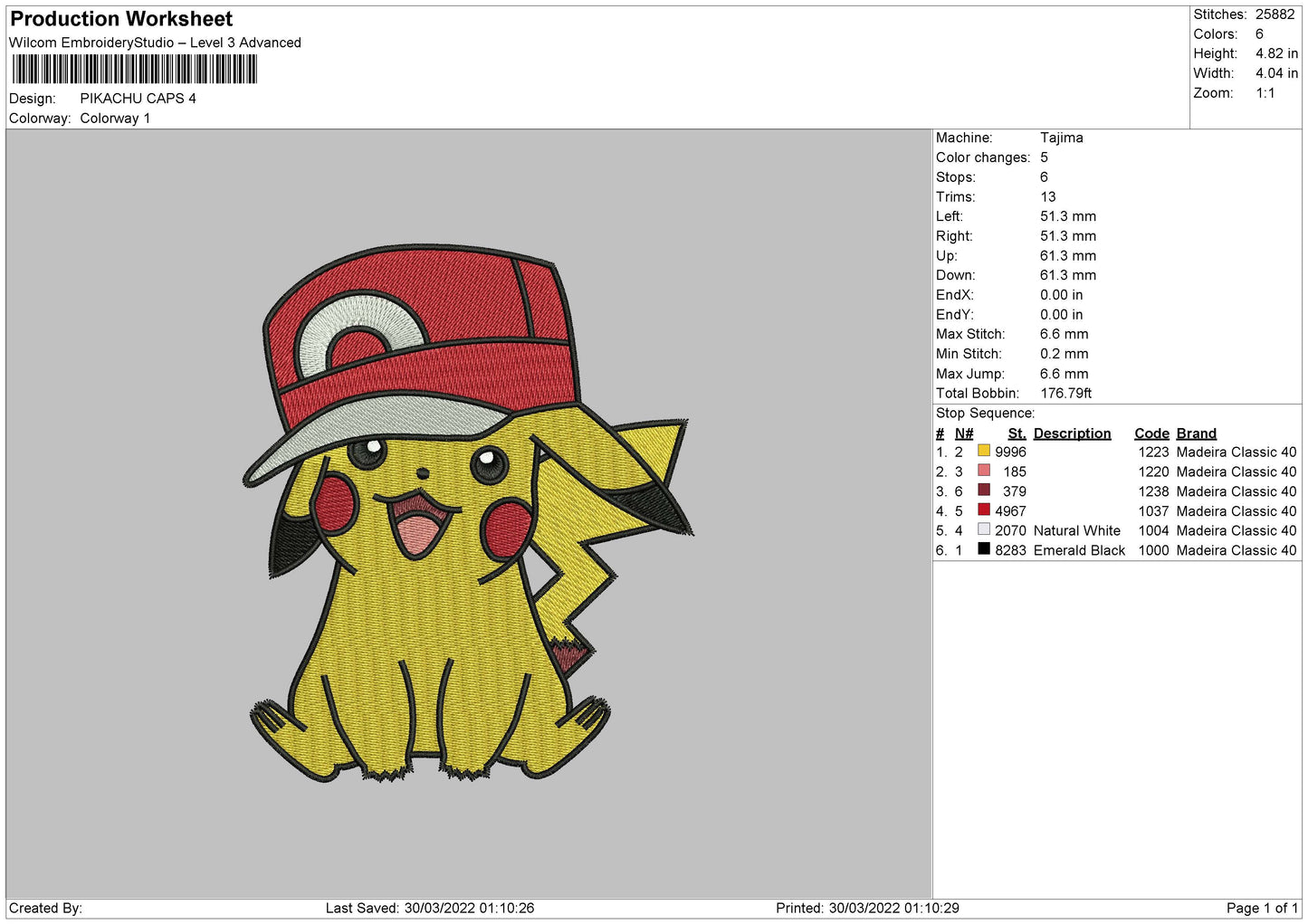Select the Brand column header

tap(1196, 433)
